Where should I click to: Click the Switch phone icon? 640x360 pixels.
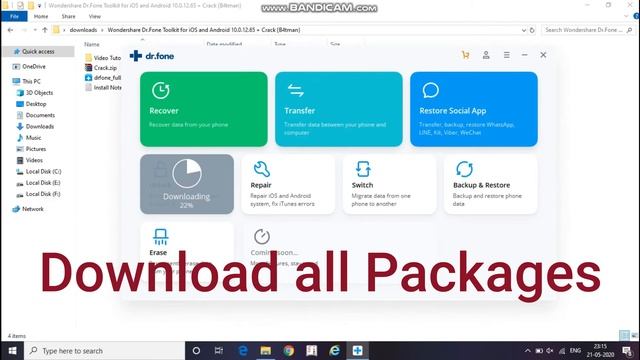click(x=363, y=169)
